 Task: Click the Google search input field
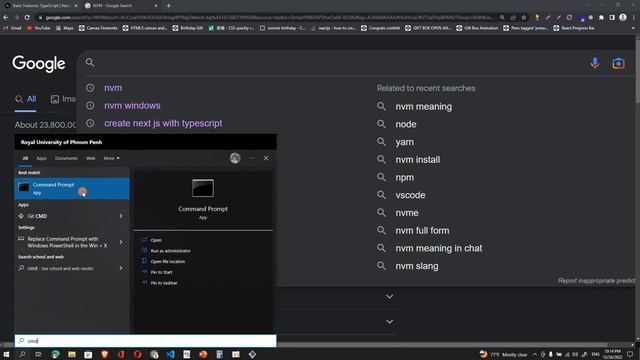pos(335,63)
